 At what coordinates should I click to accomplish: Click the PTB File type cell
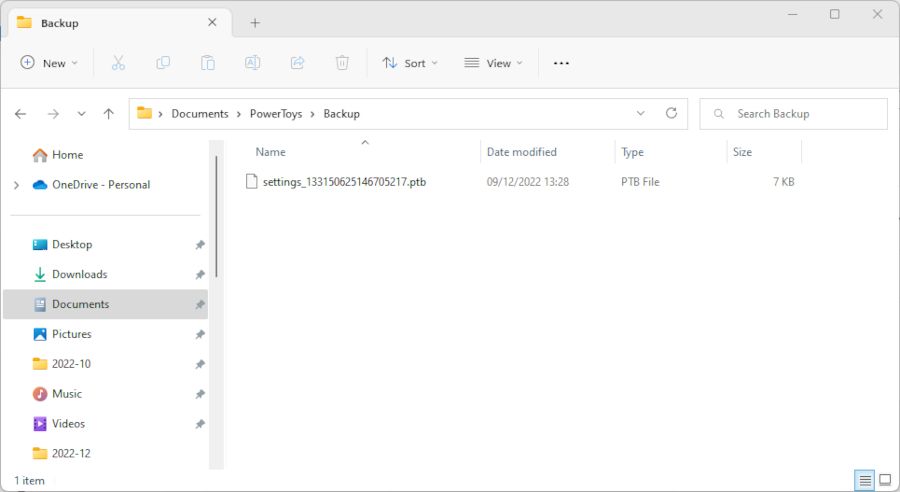tap(640, 182)
